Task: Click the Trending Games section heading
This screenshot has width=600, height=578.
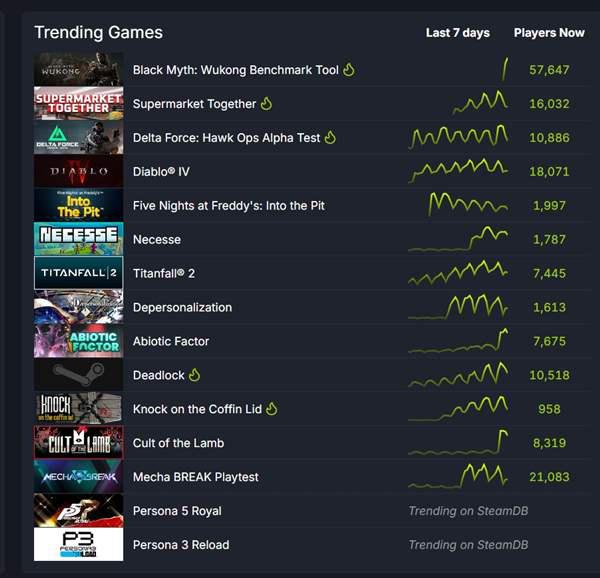Action: 98,32
